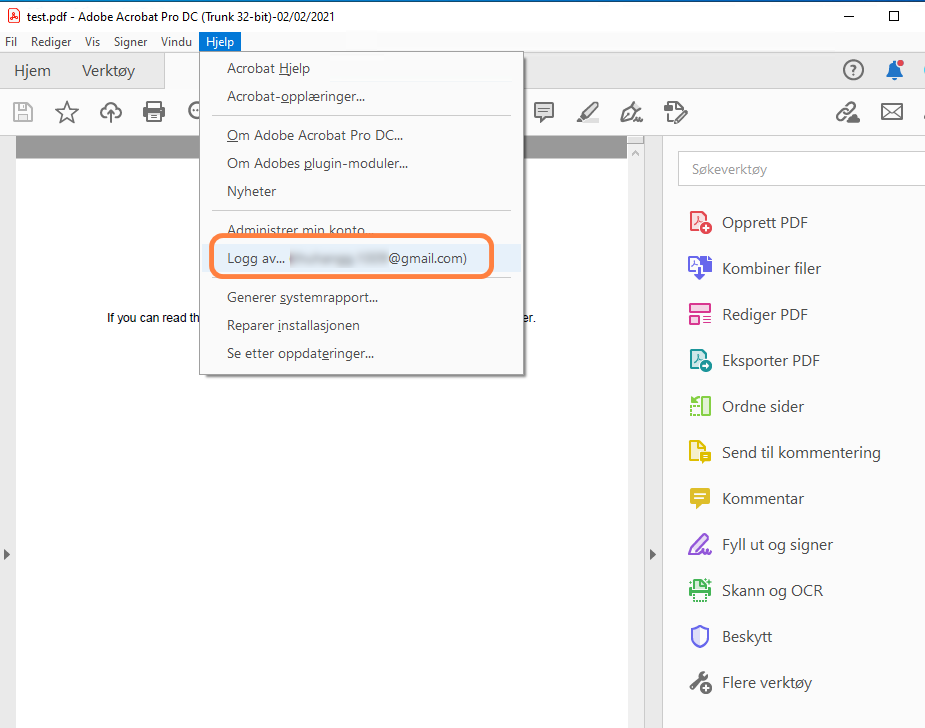Click the share link icon
The height and width of the screenshot is (728, 925).
pos(848,112)
